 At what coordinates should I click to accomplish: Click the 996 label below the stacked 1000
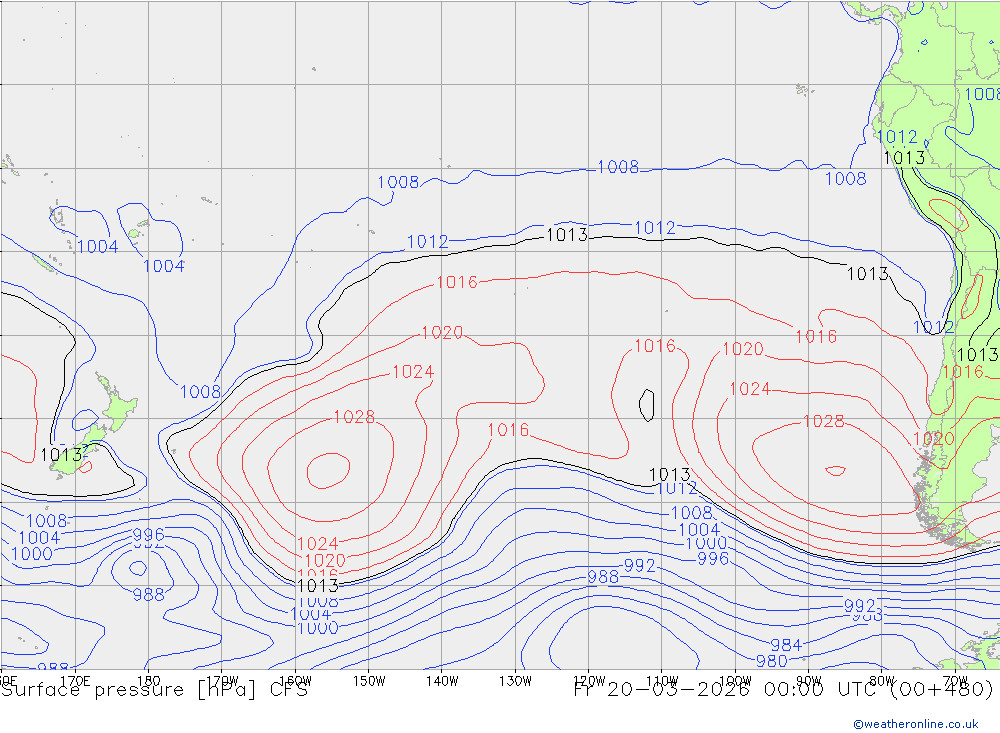[x=713, y=559]
